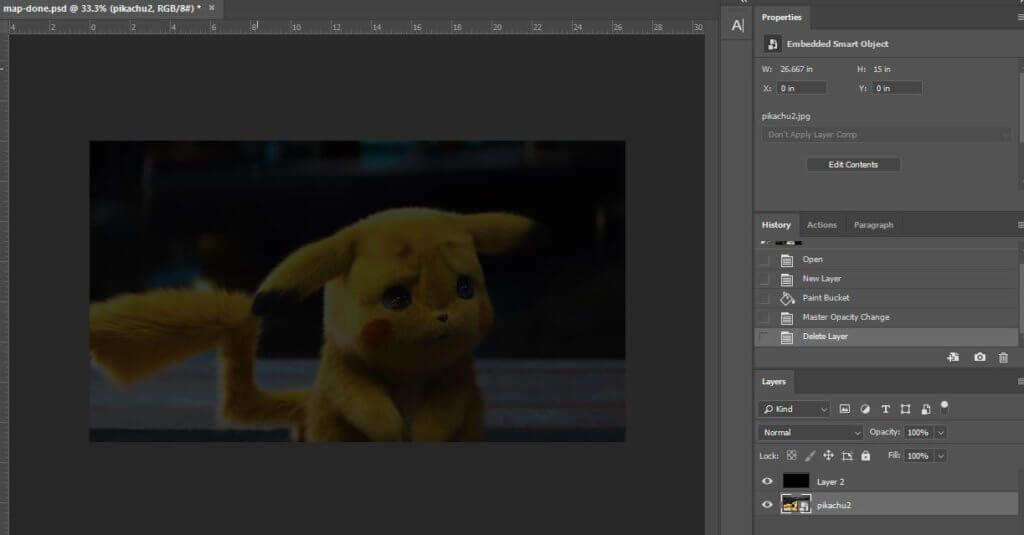The height and width of the screenshot is (535, 1024).
Task: Open History panel flyout menu
Action: point(1020,225)
